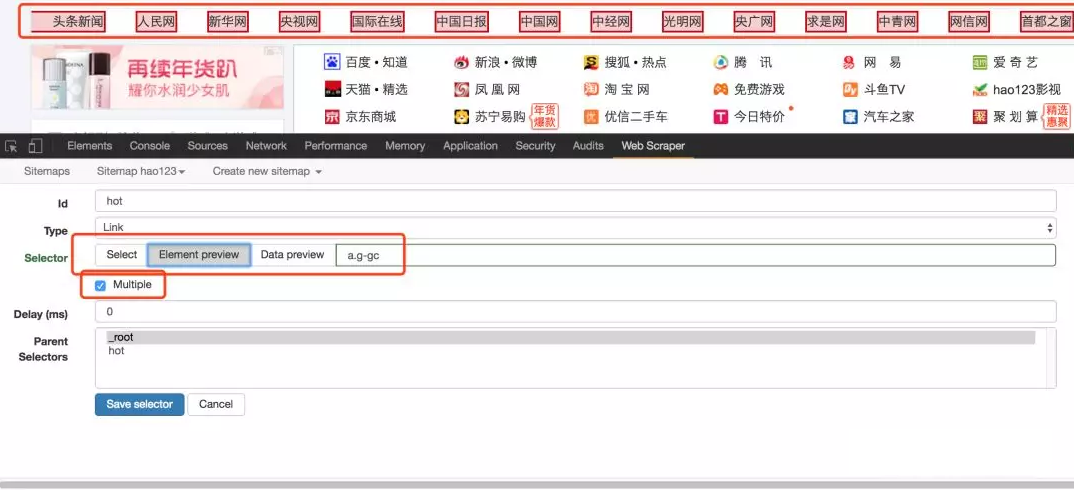
Task: Click the Tencent penguin icon
Action: (721, 62)
